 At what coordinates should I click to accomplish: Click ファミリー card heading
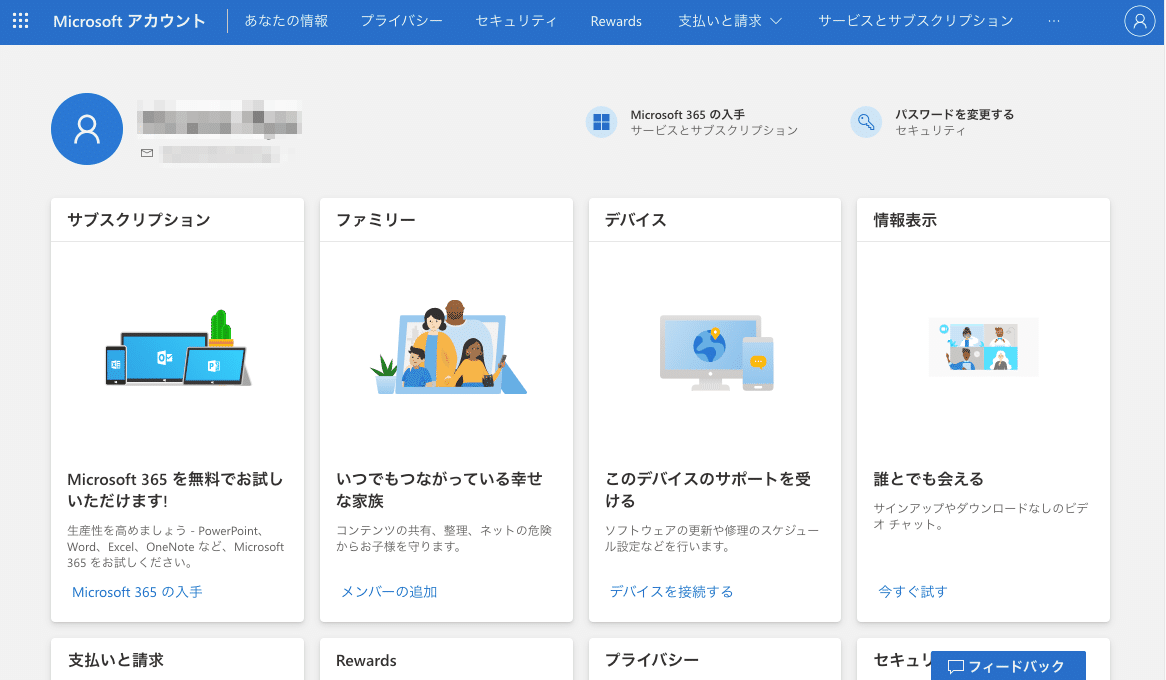[x=376, y=220]
